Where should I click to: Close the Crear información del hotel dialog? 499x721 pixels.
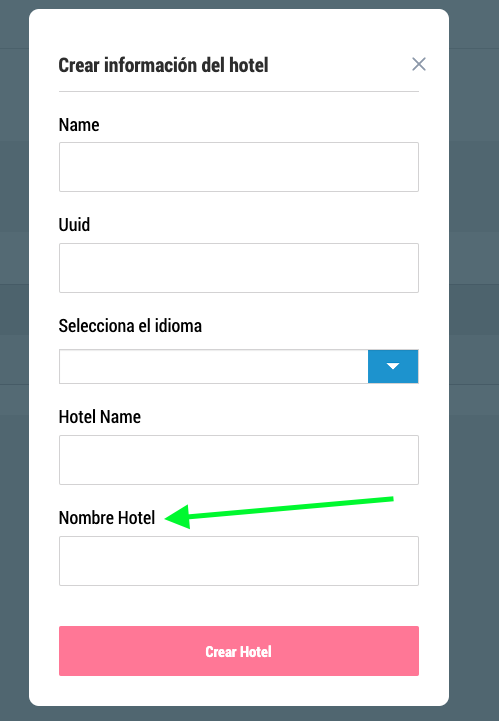pos(419,64)
